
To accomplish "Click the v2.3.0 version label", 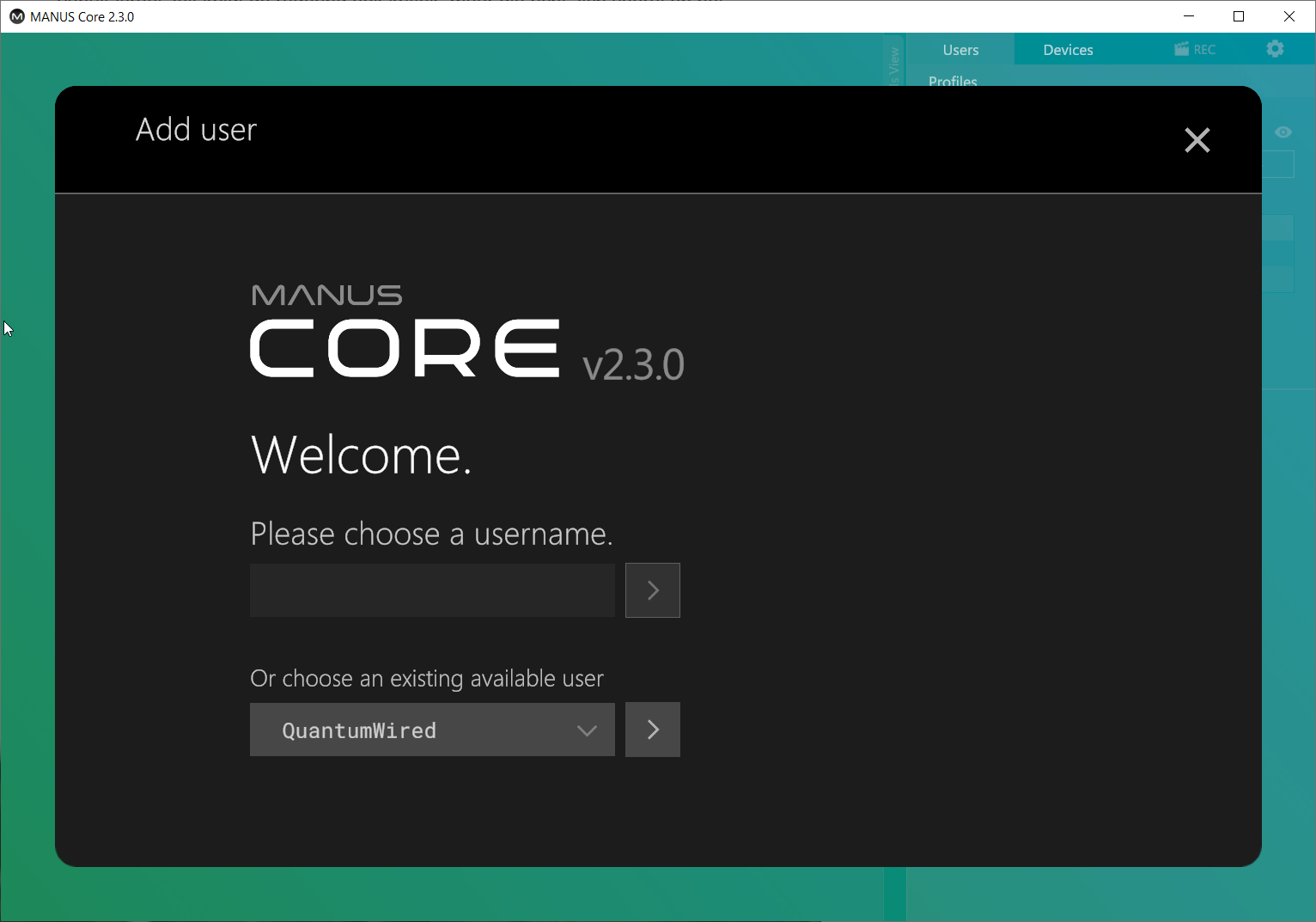I will pos(633,365).
